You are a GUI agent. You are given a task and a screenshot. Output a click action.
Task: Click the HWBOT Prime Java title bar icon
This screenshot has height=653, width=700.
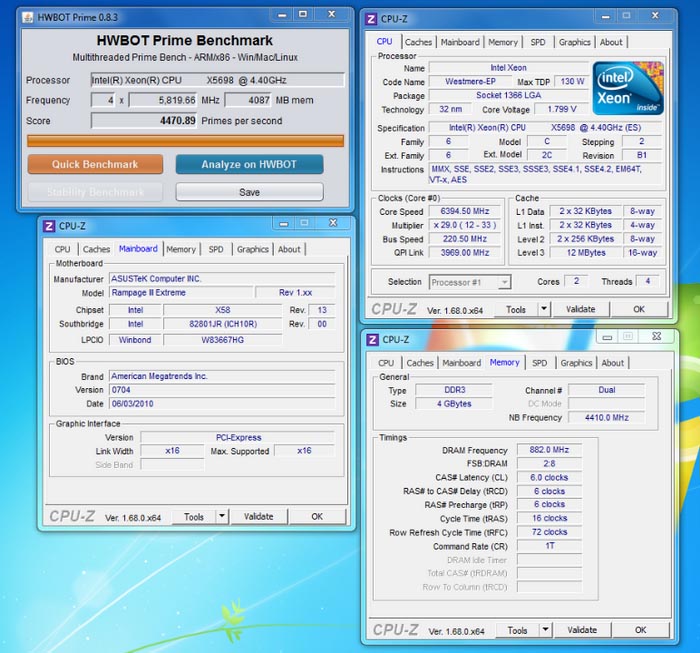28,17
